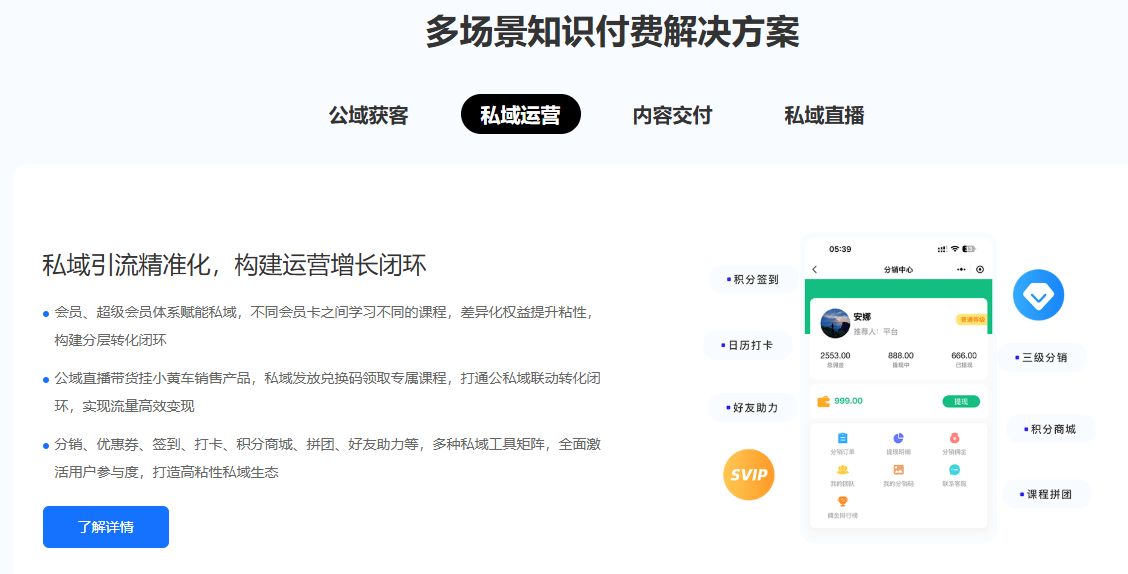The image size is (1128, 574).
Task: Tap the 我的分销码 image icon
Action: pos(898,470)
